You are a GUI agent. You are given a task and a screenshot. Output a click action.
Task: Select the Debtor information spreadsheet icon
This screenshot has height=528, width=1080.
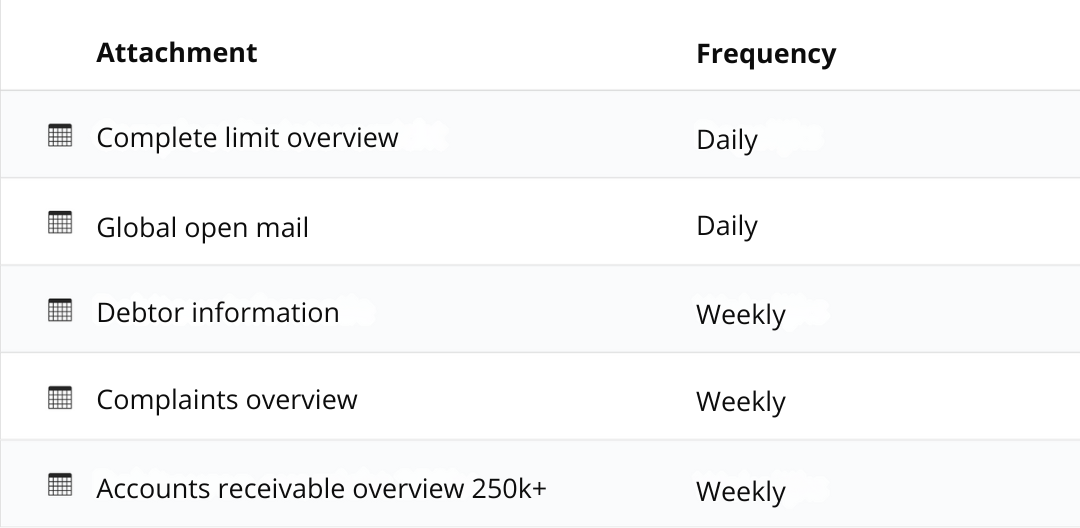tap(60, 311)
